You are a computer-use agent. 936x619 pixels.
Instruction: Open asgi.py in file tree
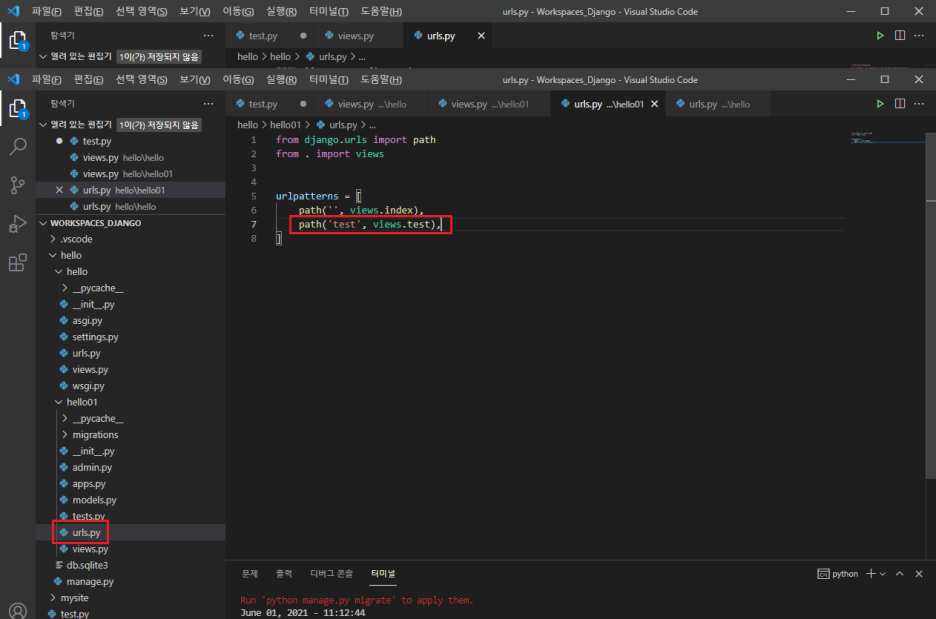coord(87,321)
